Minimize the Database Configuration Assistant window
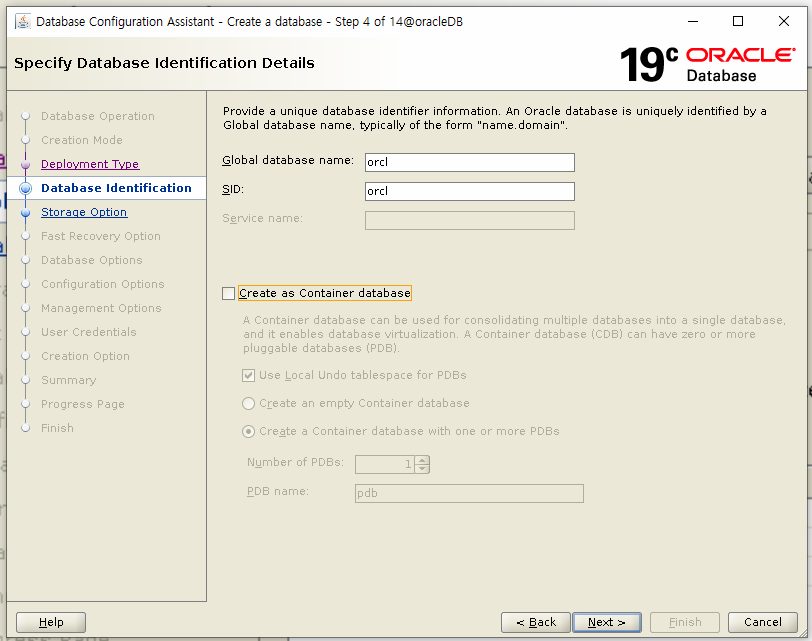Screen dimensions: 812x641 point(693,21)
